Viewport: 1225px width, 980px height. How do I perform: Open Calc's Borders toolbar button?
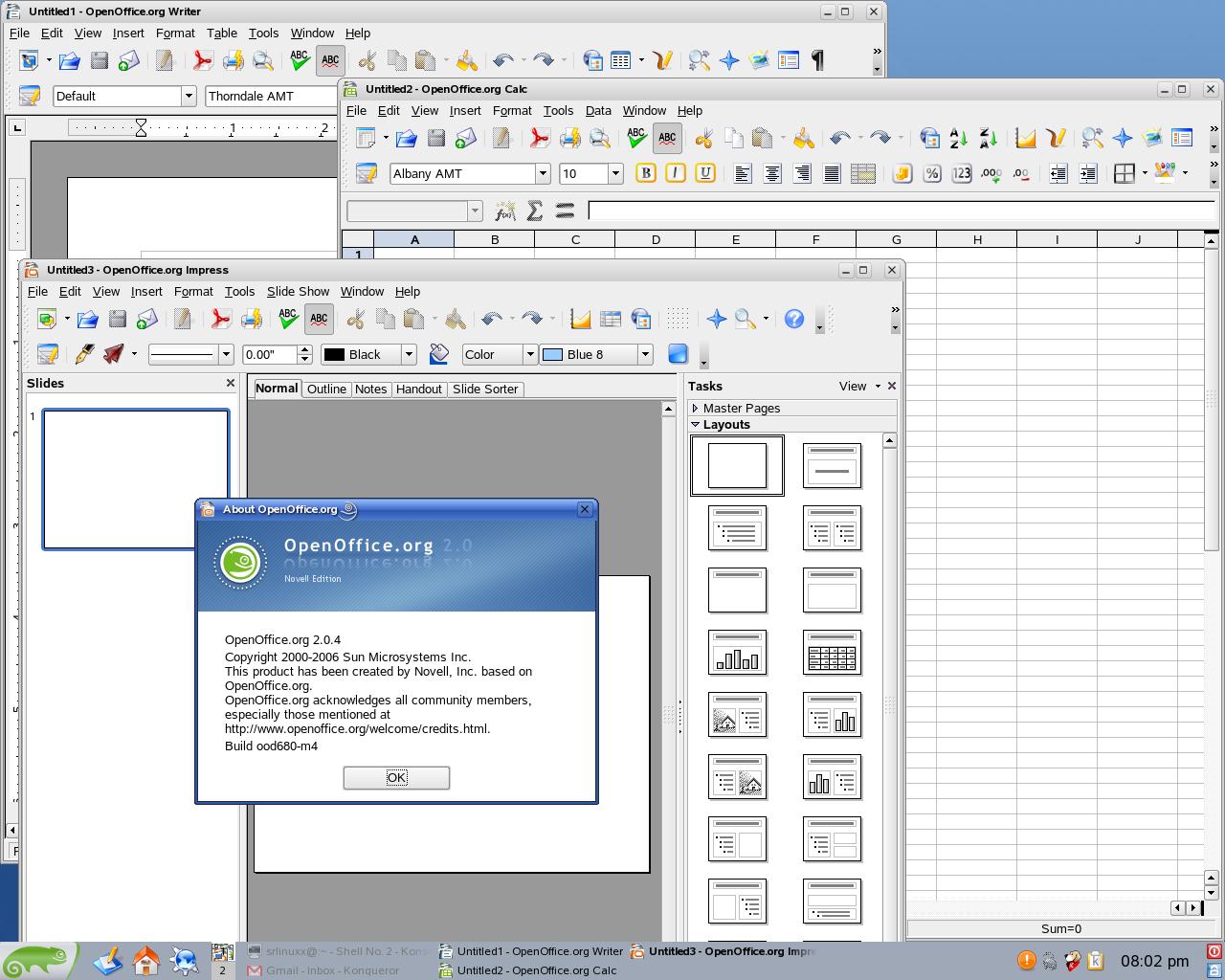click(1125, 173)
